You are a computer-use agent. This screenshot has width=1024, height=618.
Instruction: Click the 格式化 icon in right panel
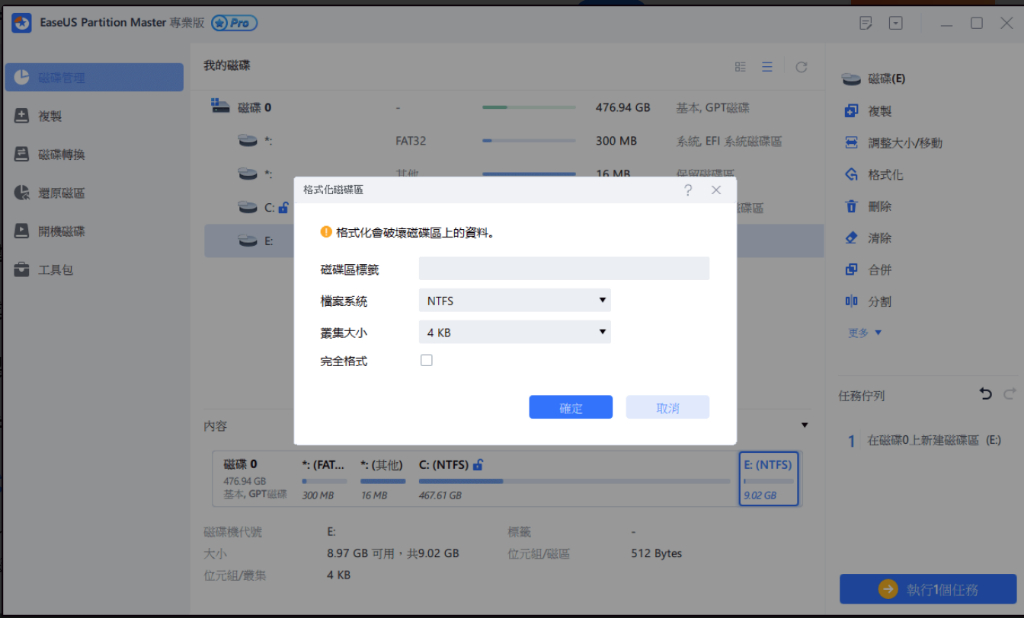[851, 175]
